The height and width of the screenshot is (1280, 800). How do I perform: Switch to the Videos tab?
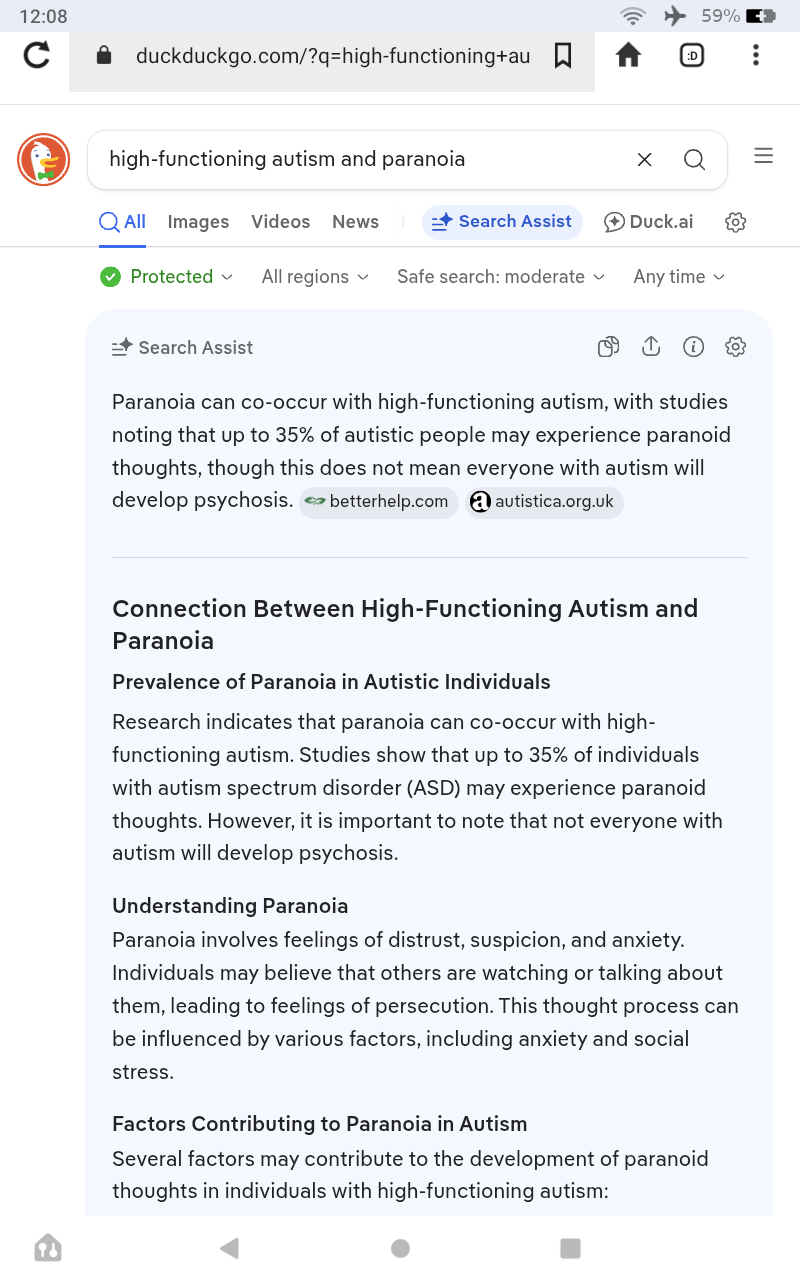click(x=280, y=222)
